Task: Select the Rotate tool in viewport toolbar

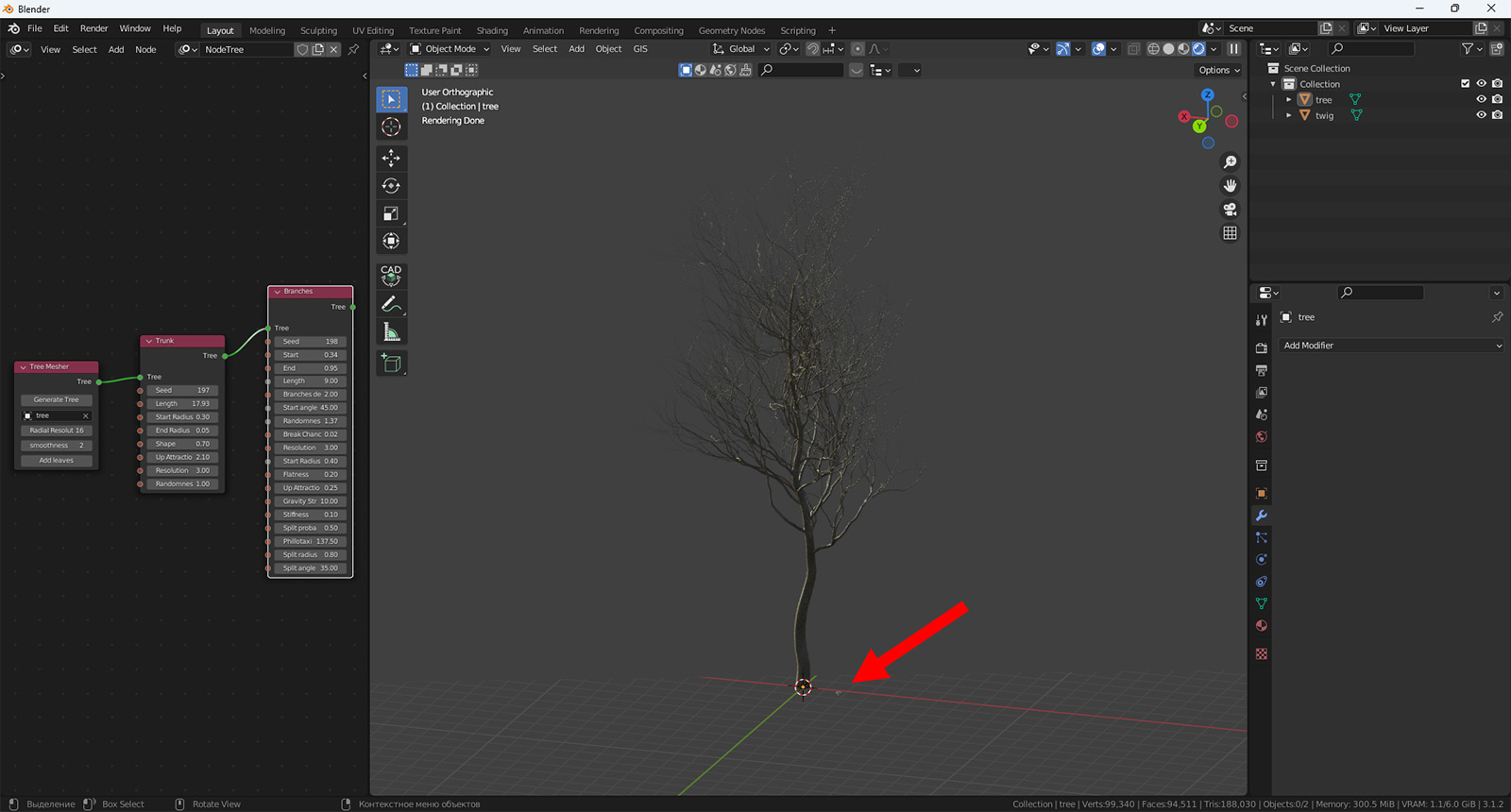Action: [x=391, y=186]
